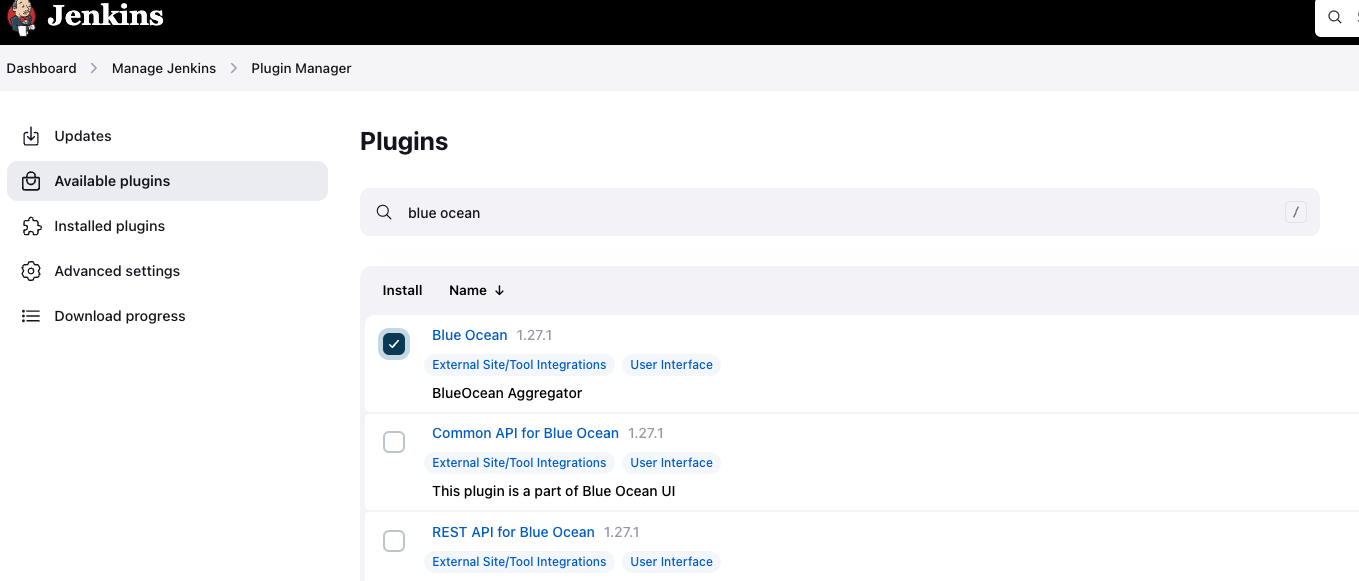1359x581 pixels.
Task: Sort by the Name column header
Action: coord(477,290)
